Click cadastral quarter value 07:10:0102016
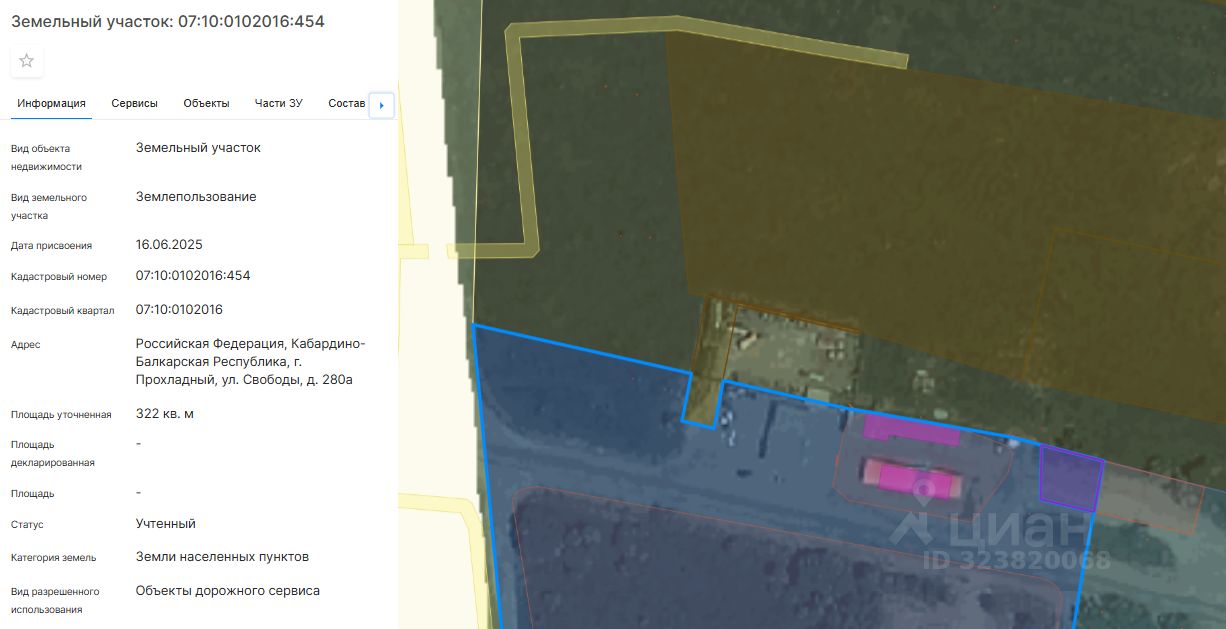The image size is (1226, 629). [x=179, y=309]
